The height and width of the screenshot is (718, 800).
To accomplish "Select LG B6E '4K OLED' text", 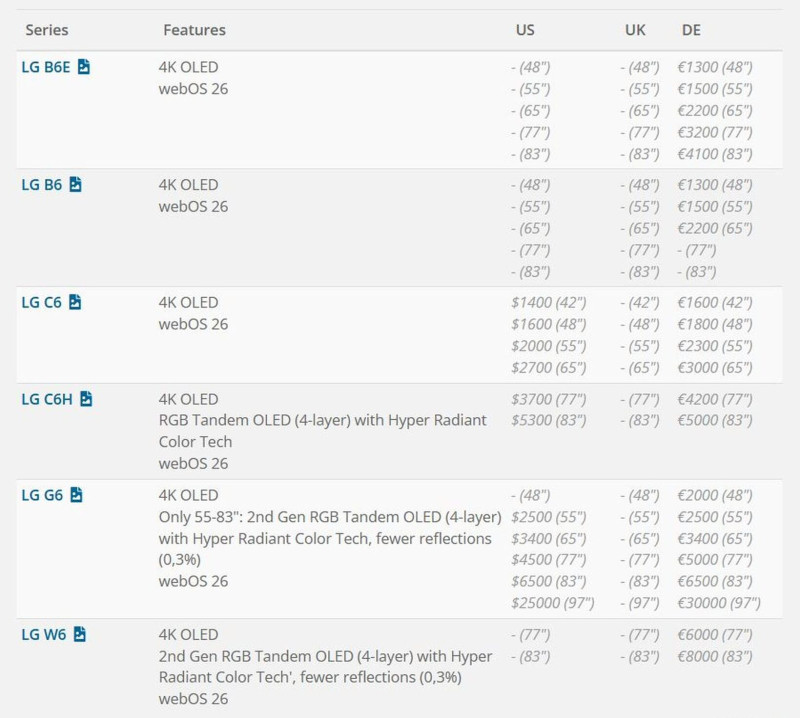I will [x=188, y=67].
